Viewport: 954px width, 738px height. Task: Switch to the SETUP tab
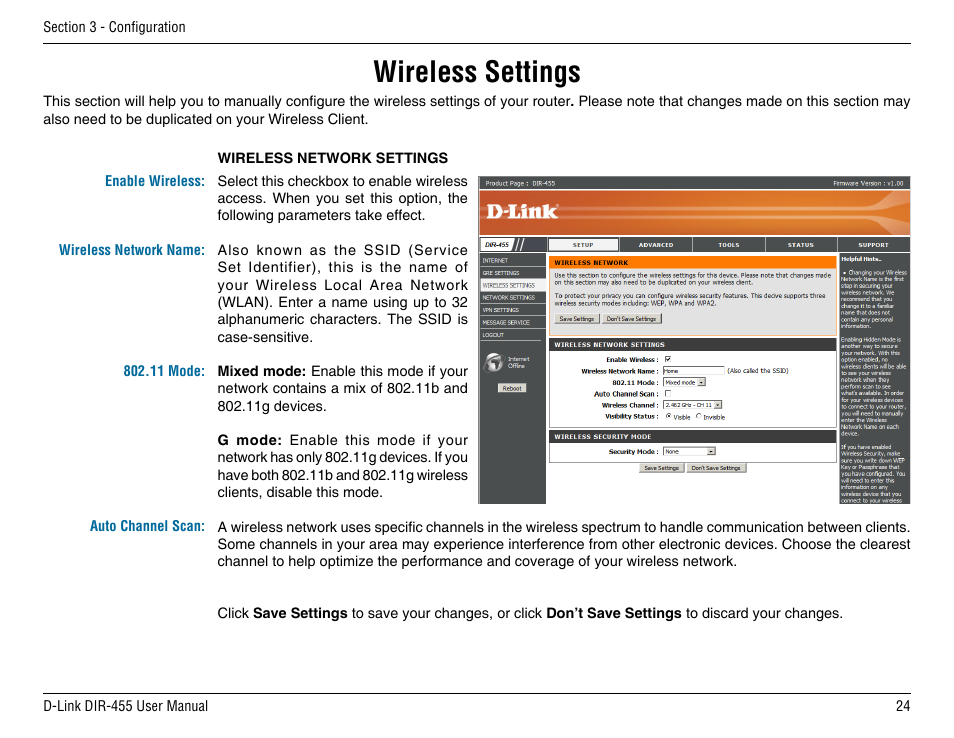(583, 245)
